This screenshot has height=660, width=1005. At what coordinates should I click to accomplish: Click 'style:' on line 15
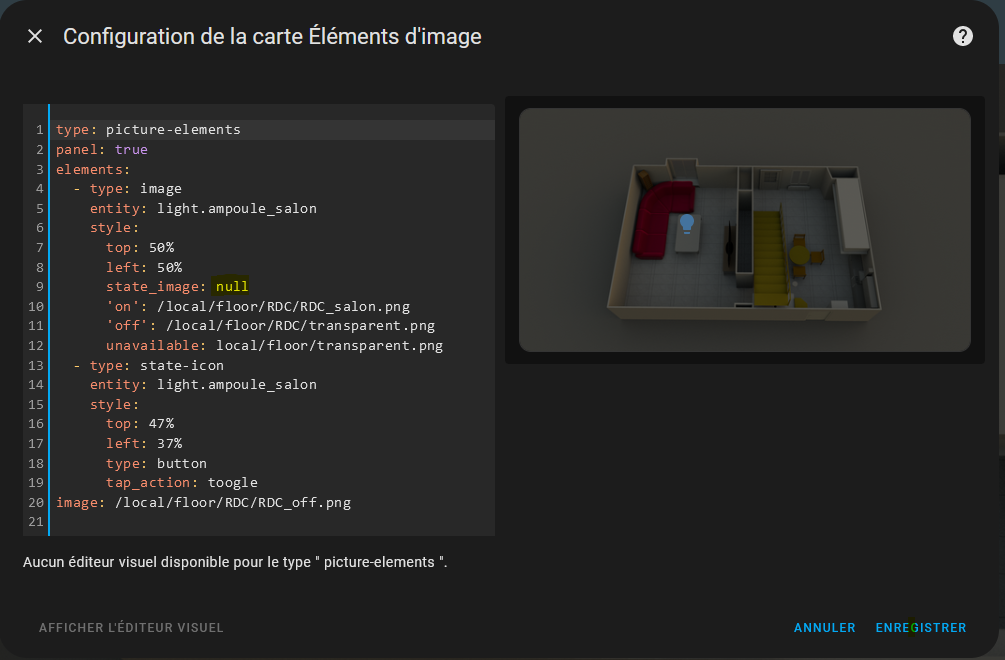pyautogui.click(x=114, y=405)
